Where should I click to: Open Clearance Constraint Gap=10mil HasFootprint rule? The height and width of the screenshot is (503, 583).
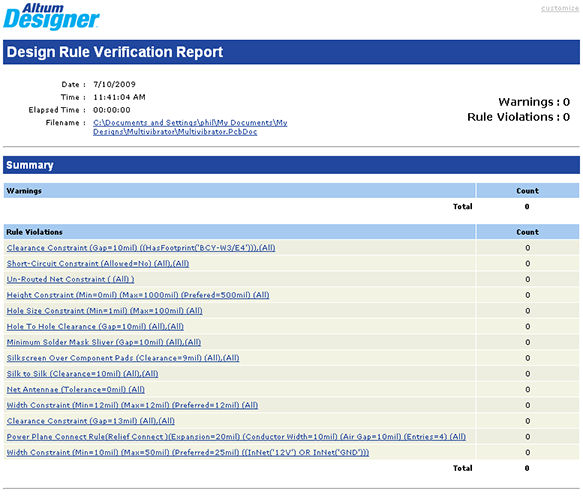tap(141, 248)
